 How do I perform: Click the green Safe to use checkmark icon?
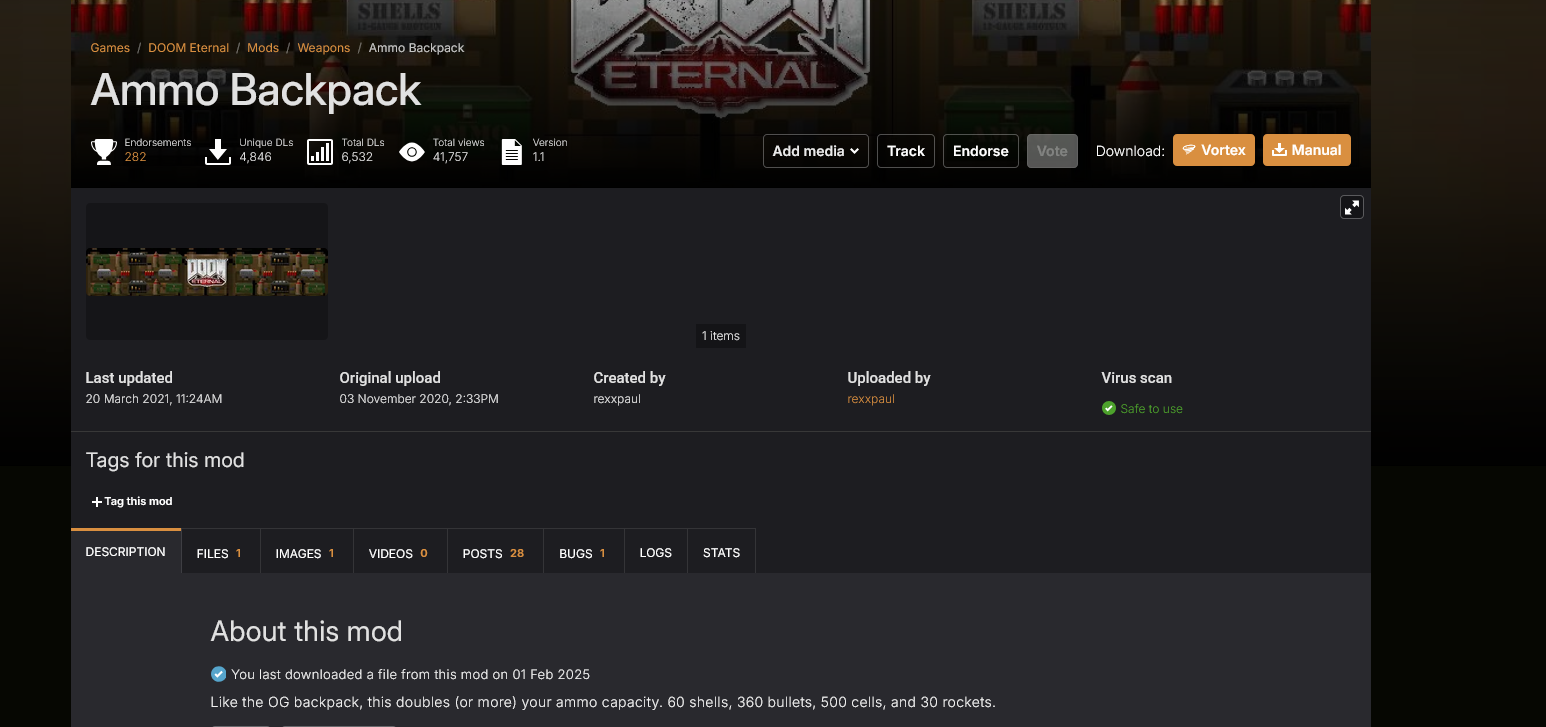tap(1109, 408)
